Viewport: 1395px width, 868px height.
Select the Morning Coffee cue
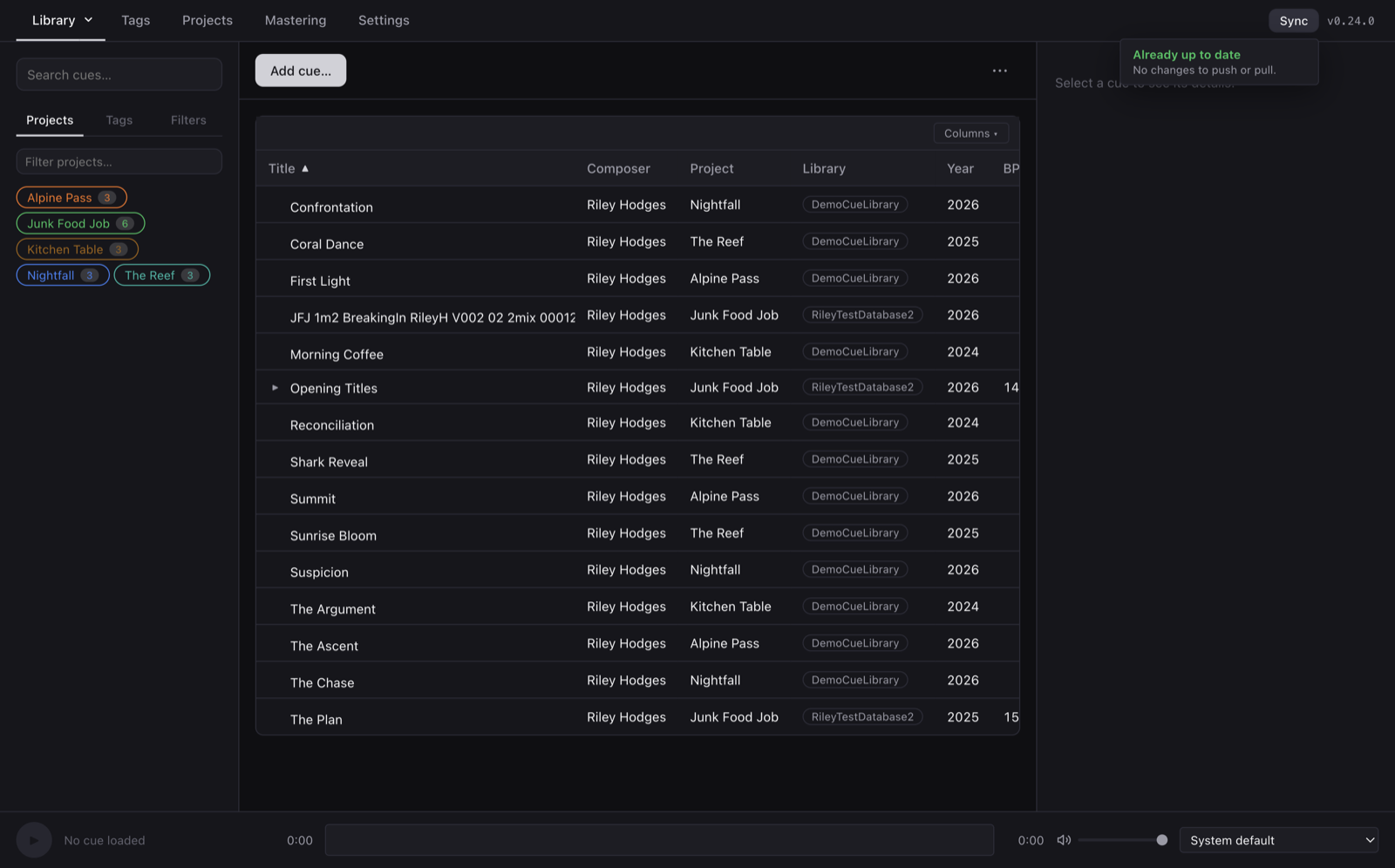(x=637, y=352)
